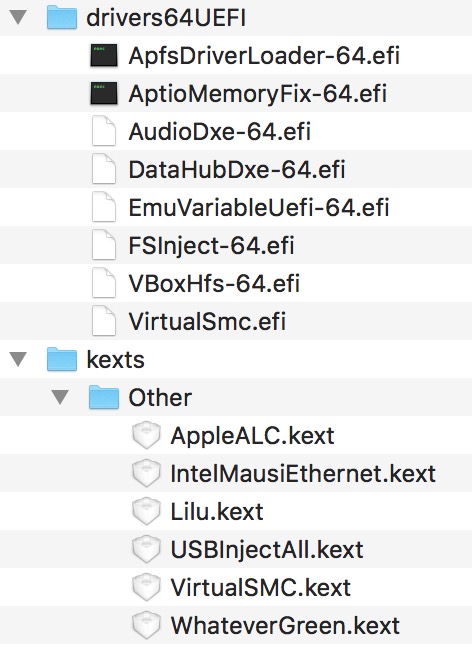The height and width of the screenshot is (648, 472).
Task: Click the AptioMemoryFix-64.efi terminal icon
Action: (x=104, y=93)
